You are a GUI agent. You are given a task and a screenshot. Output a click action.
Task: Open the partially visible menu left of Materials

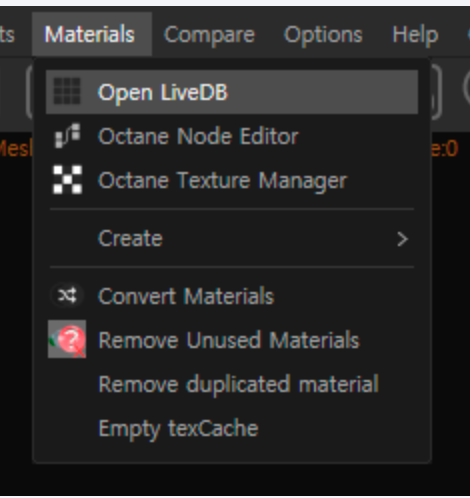[x=8, y=35]
